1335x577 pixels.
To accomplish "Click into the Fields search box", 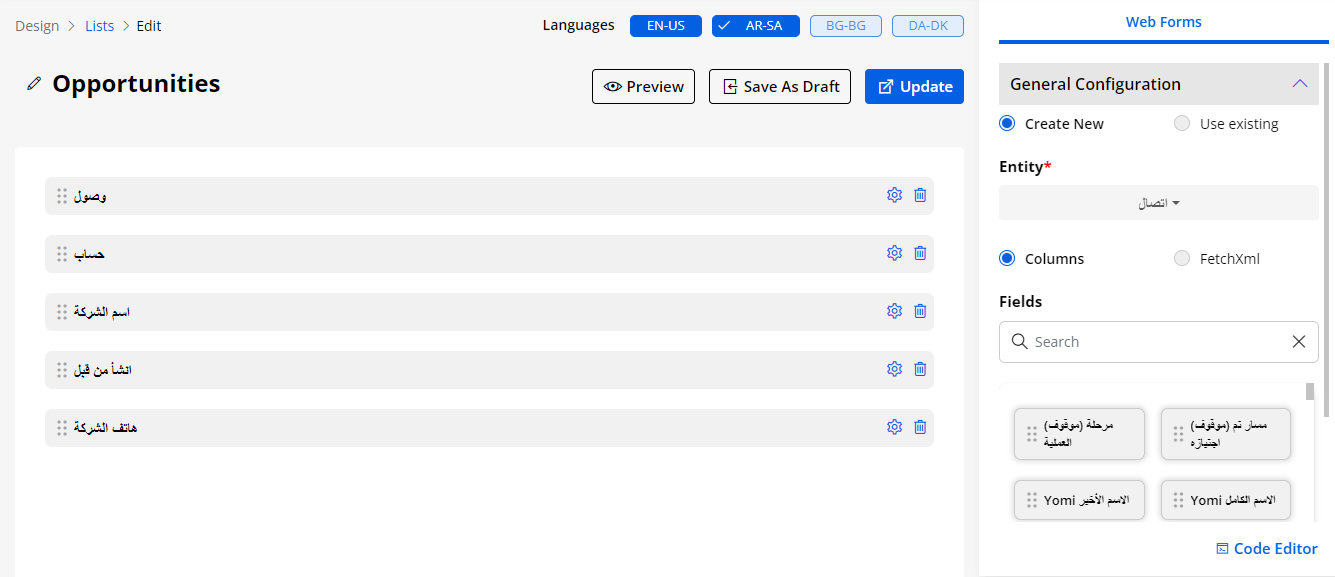I will pos(1150,342).
